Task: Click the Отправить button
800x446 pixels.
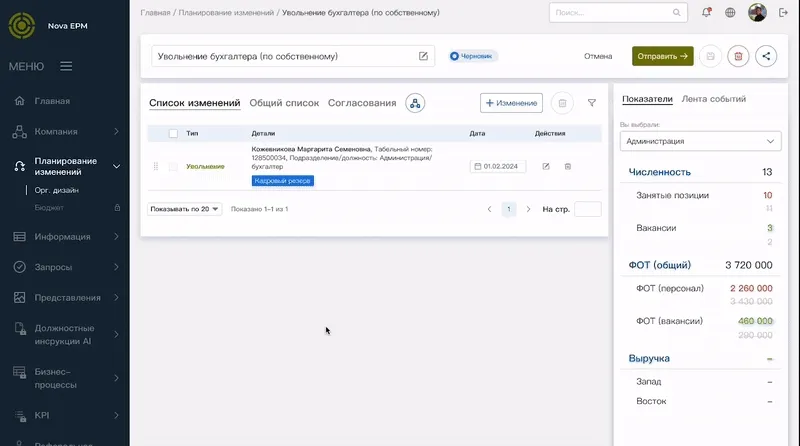Action: click(662, 56)
